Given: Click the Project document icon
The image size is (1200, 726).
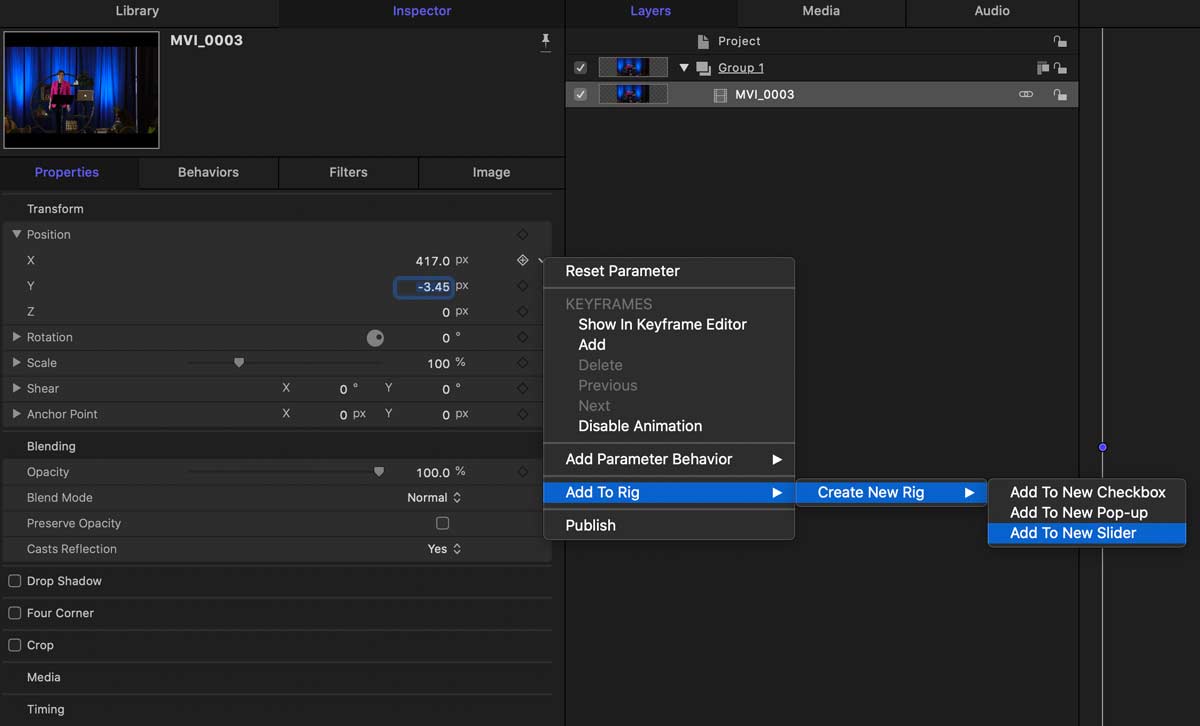Looking at the screenshot, I should click(703, 41).
